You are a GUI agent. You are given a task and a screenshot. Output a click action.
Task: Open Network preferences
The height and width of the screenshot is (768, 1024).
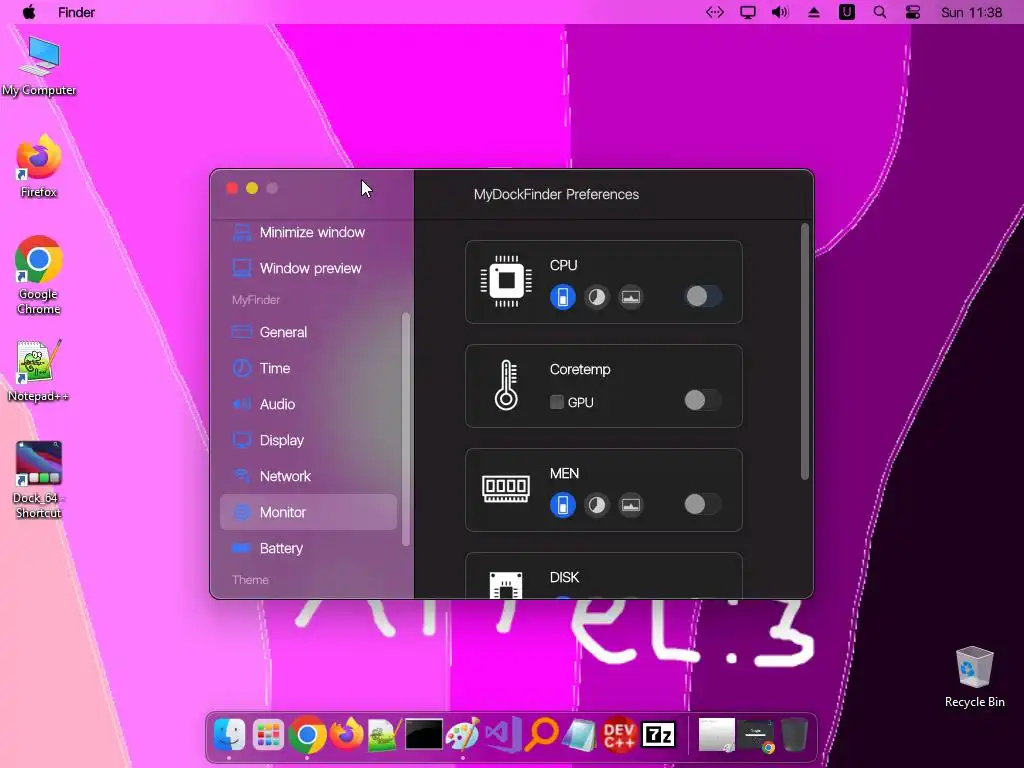coord(308,476)
